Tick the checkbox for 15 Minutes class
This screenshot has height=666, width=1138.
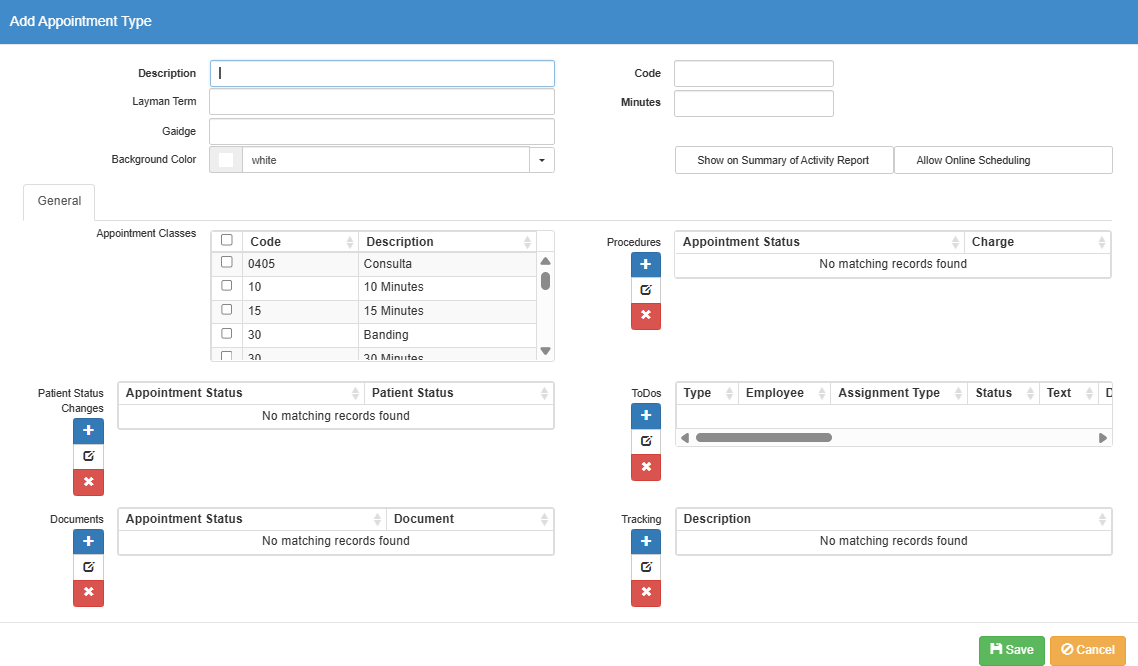point(227,310)
